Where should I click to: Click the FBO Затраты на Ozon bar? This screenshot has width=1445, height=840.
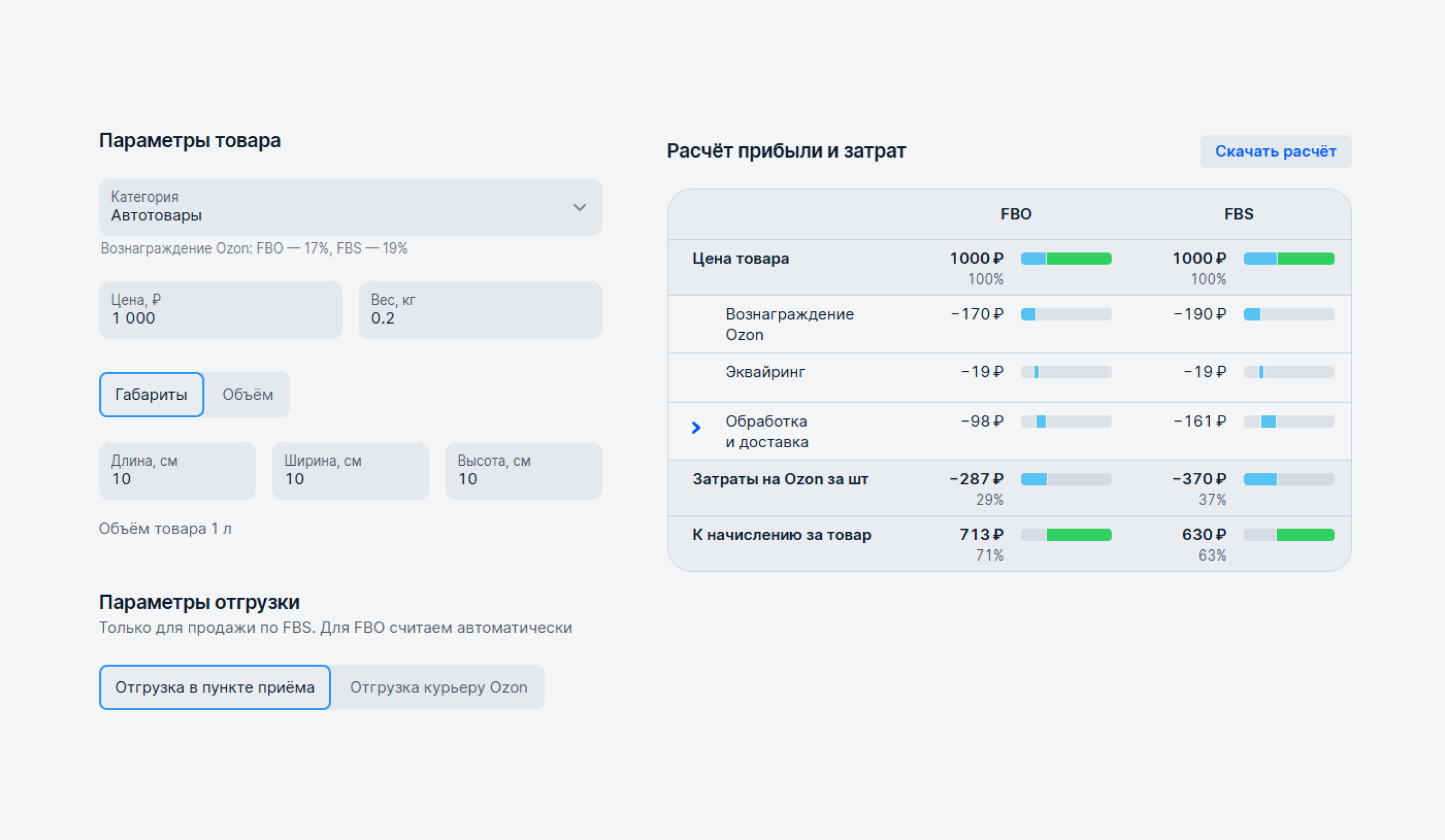click(1066, 479)
